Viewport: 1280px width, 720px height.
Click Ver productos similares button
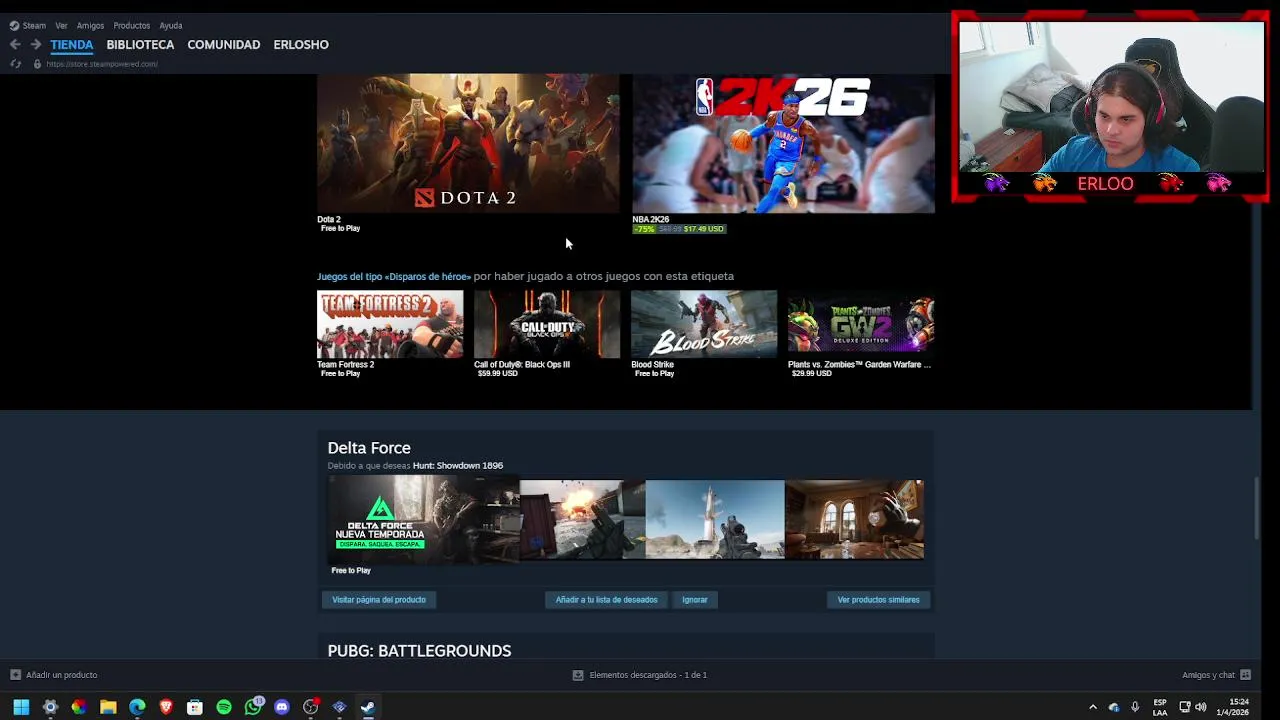878,600
